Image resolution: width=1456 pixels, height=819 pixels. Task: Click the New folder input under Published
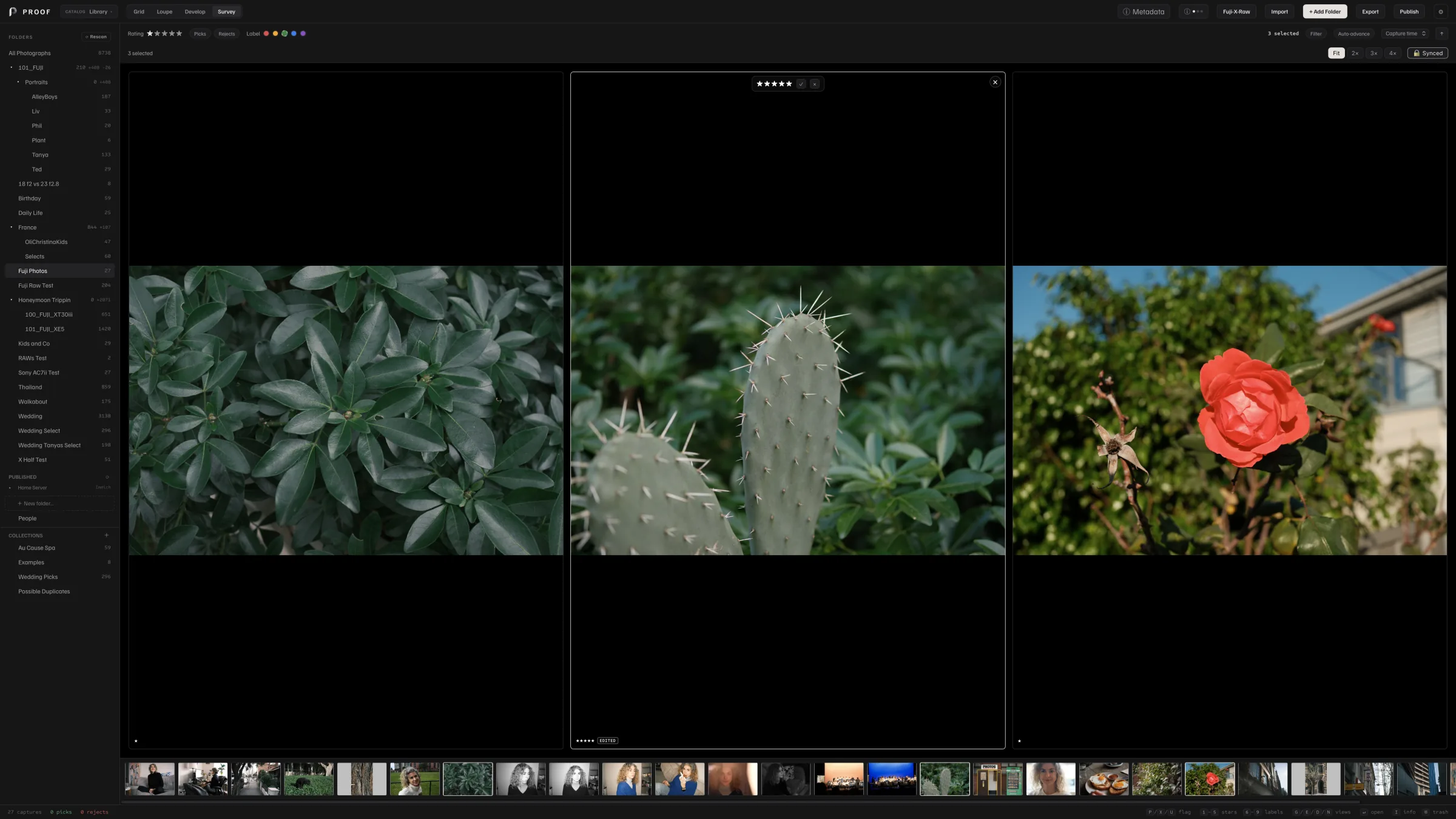(59, 504)
